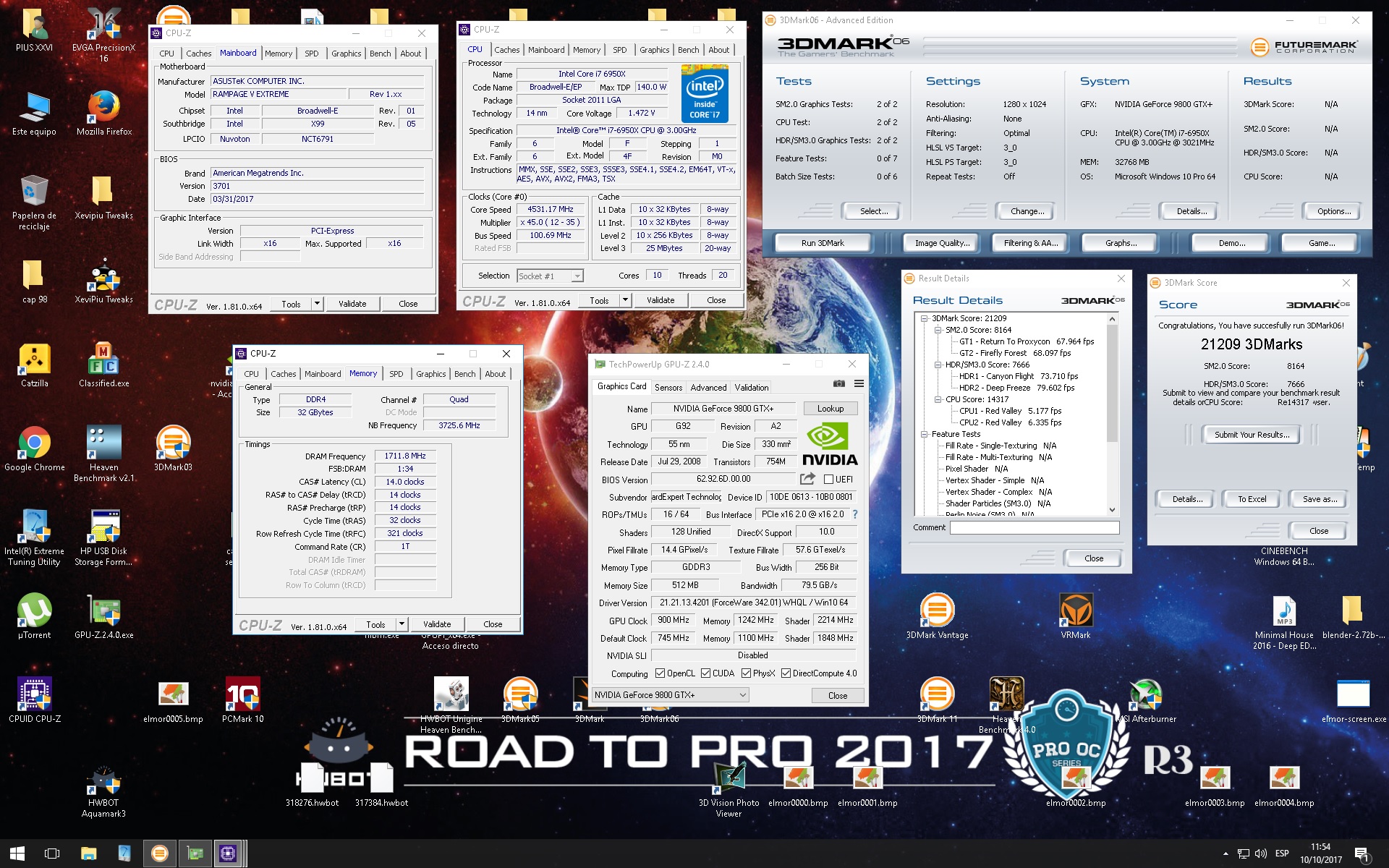1389x868 pixels.
Task: Open Mozilla Firefox desktop icon
Action: click(104, 113)
